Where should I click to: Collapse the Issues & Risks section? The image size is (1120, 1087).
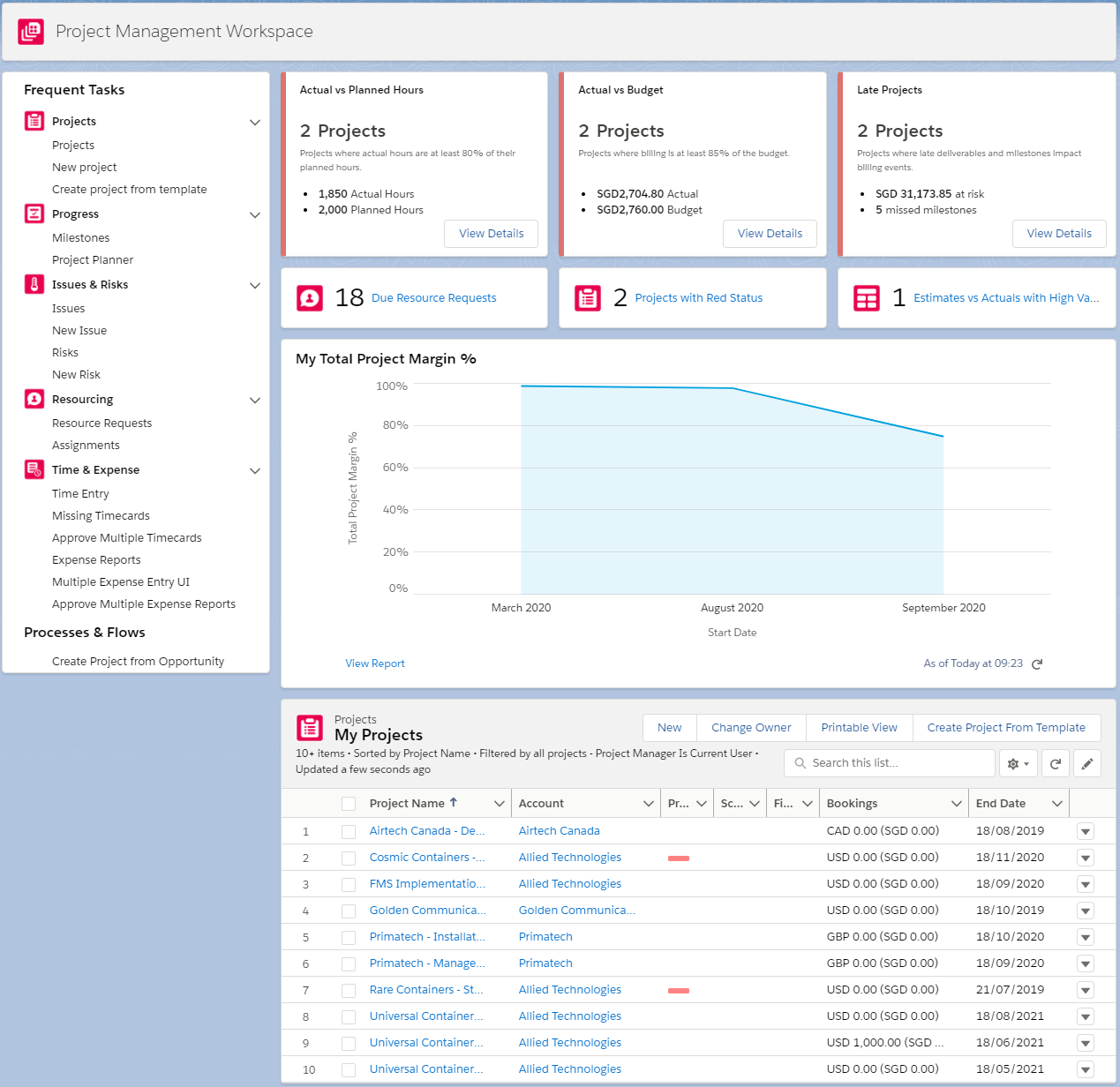(255, 285)
